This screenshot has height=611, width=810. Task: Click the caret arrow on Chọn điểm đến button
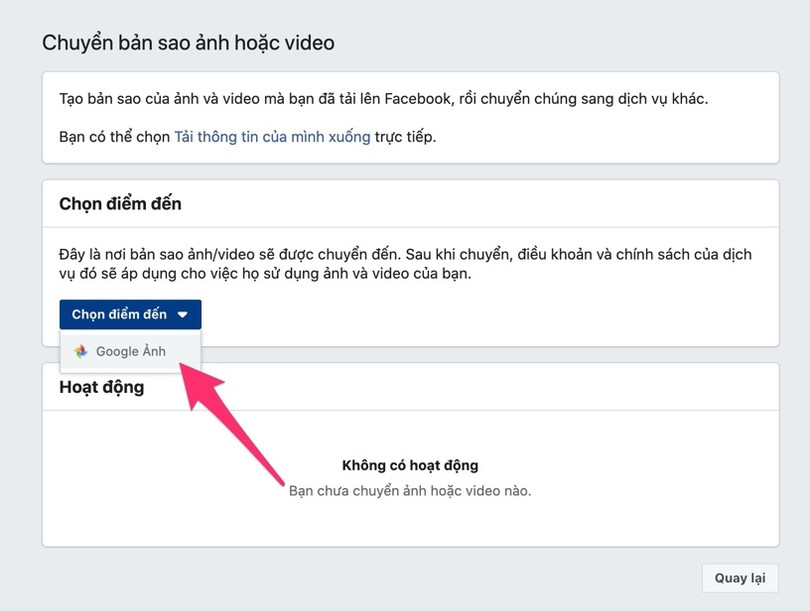point(182,315)
